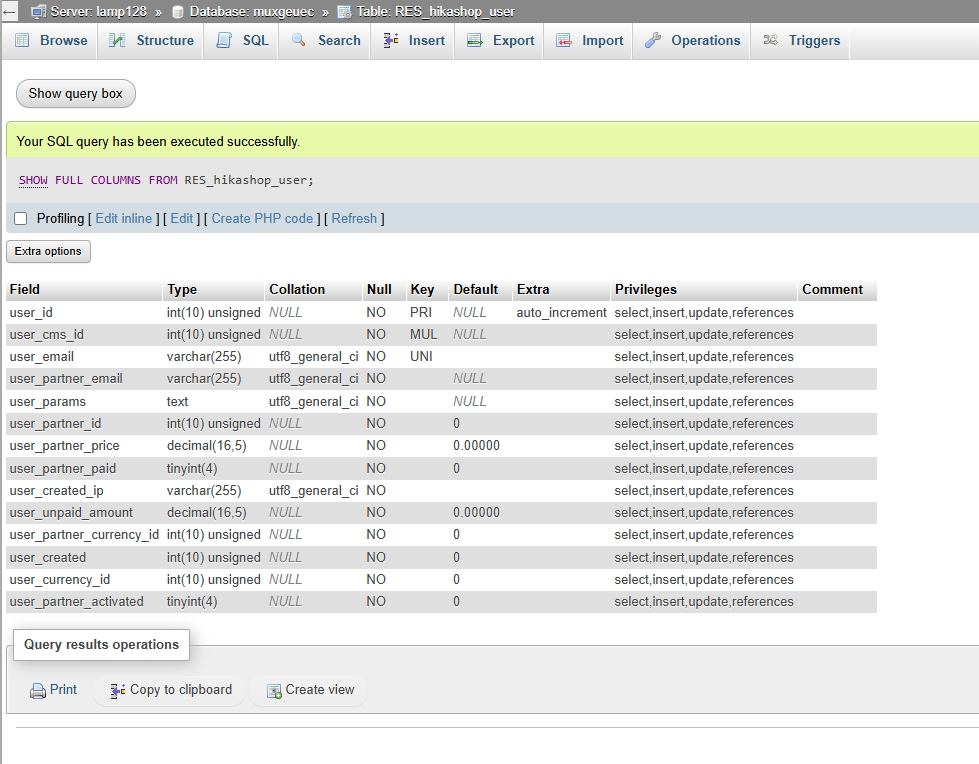Click the SQL tab icon

pos(224,41)
